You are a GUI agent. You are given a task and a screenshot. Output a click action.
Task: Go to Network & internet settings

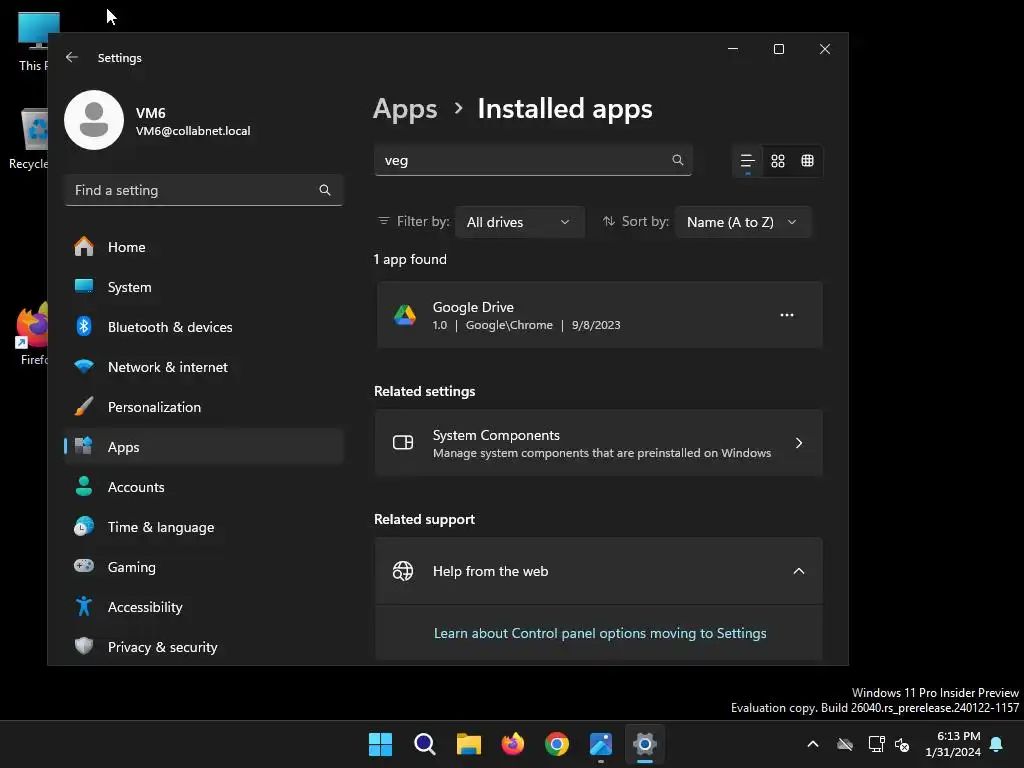[204, 366]
